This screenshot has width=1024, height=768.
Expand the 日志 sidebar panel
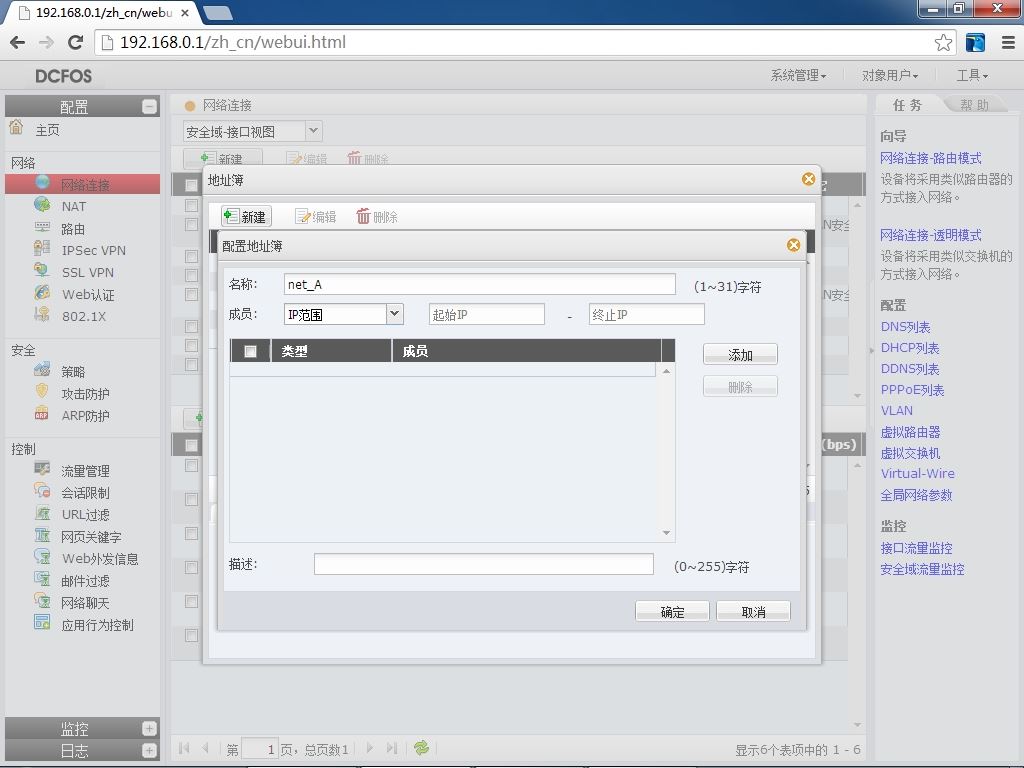149,750
